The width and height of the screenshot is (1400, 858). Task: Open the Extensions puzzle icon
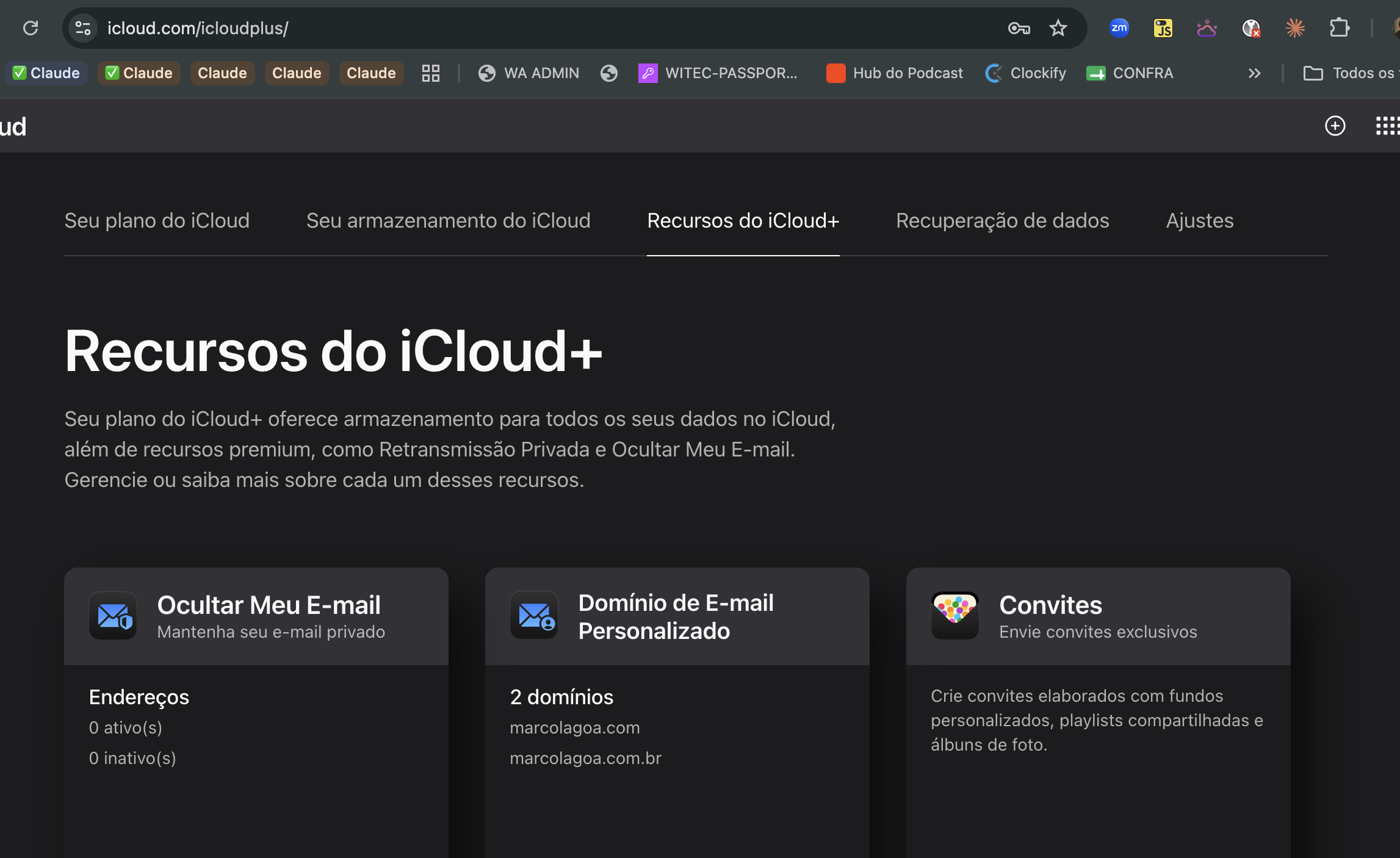point(1339,28)
